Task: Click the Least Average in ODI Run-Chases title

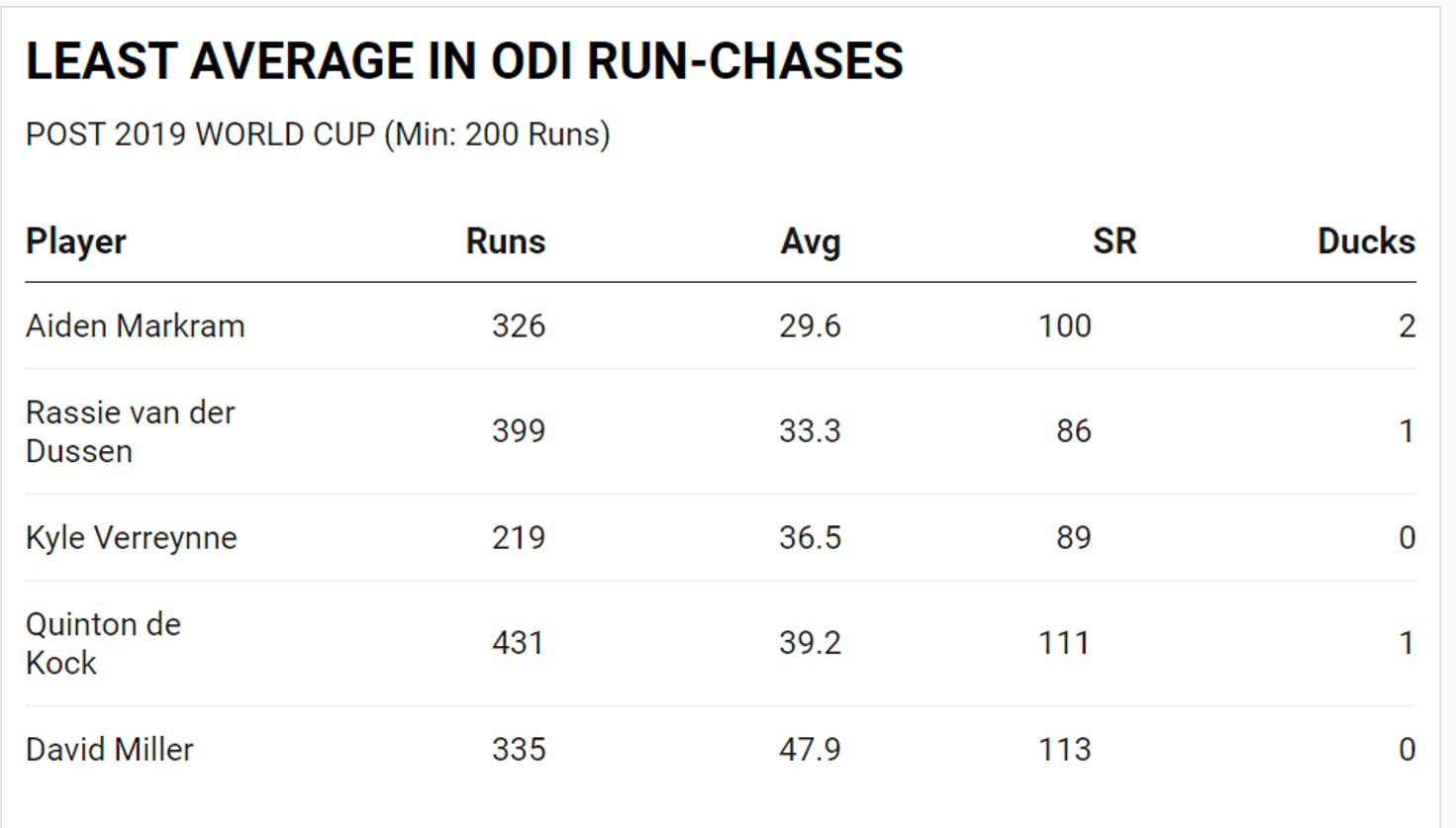Action: point(464,61)
